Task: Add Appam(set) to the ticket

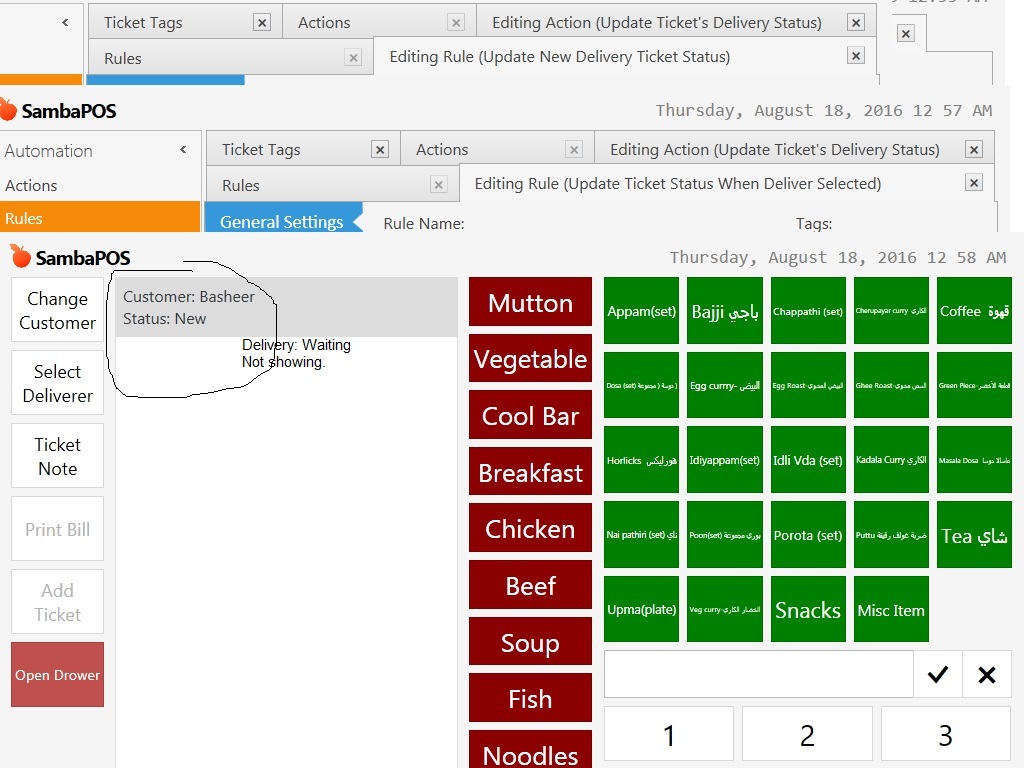Action: [x=641, y=311]
